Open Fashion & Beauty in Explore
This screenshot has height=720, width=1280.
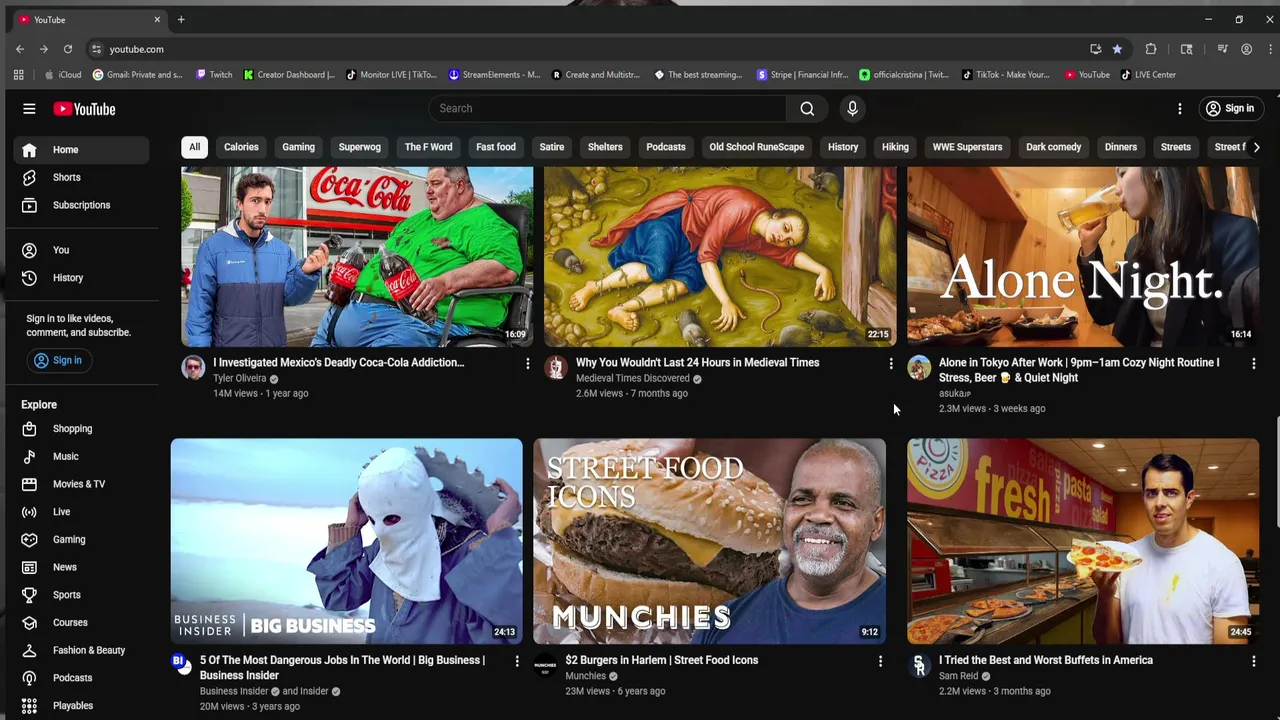tap(81, 650)
